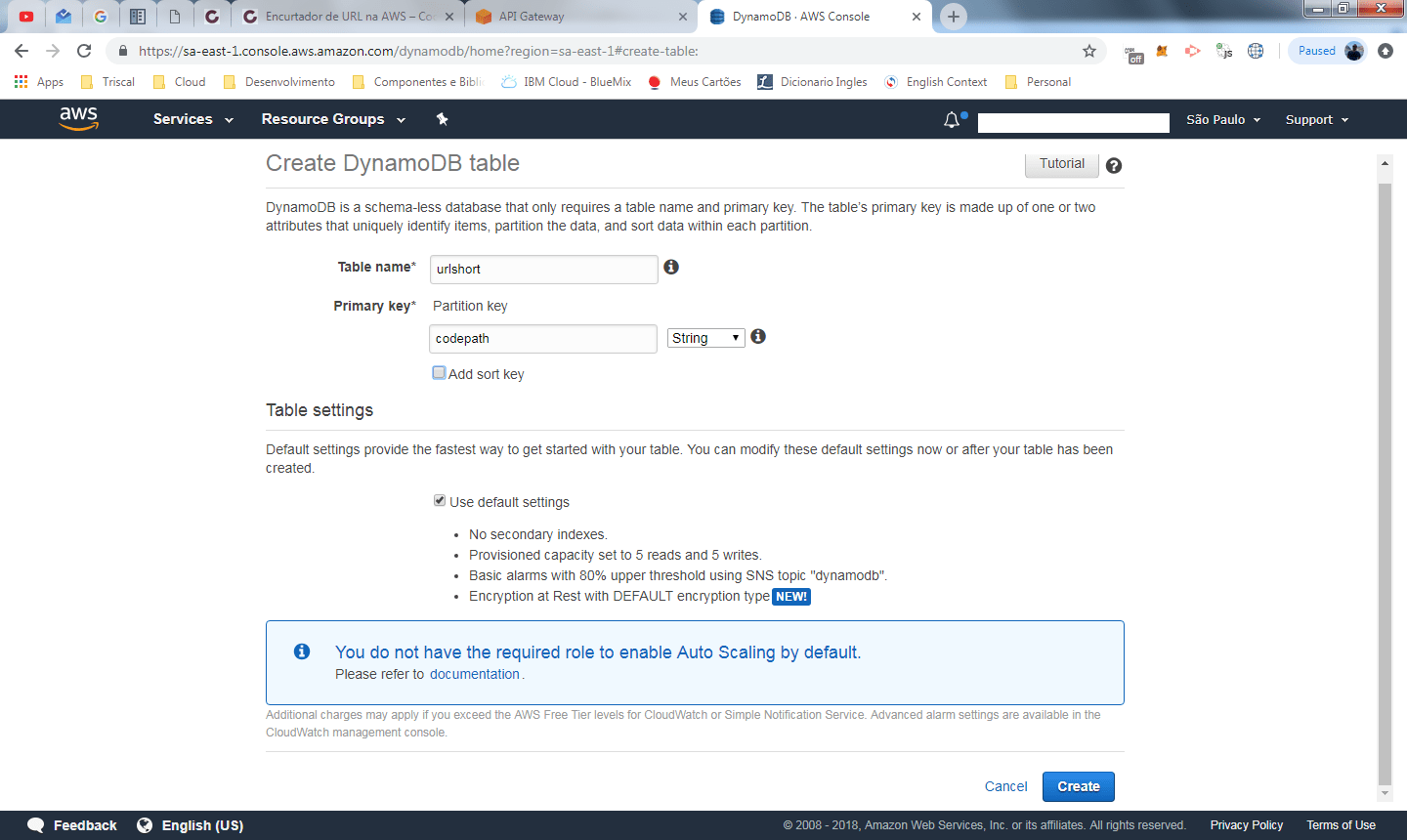Click the Create button
Screen dimensions: 1407x840
click(1079, 786)
